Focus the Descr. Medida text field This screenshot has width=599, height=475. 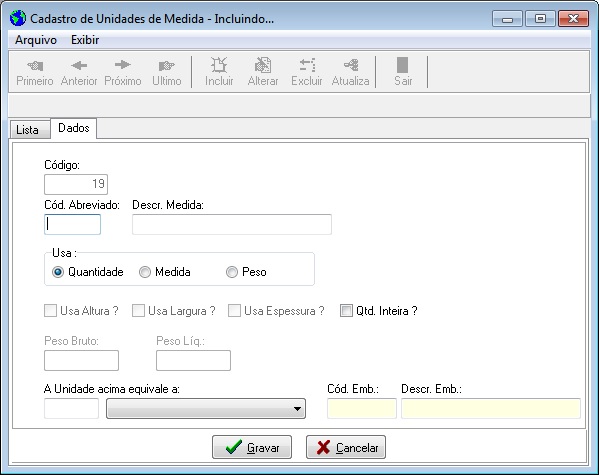232,224
